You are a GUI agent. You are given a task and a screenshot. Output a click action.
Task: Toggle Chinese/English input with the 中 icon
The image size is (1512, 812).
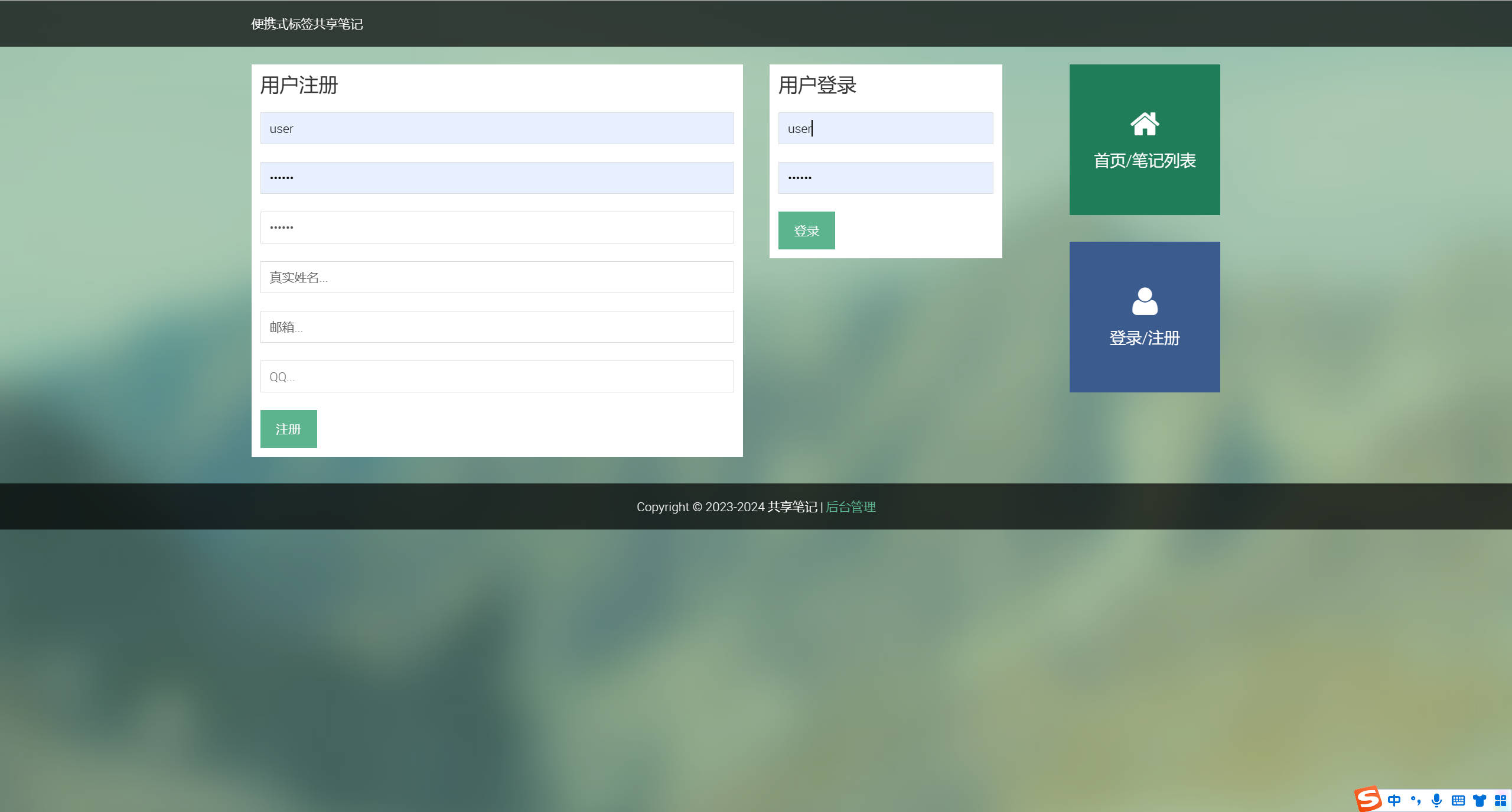tap(1394, 800)
